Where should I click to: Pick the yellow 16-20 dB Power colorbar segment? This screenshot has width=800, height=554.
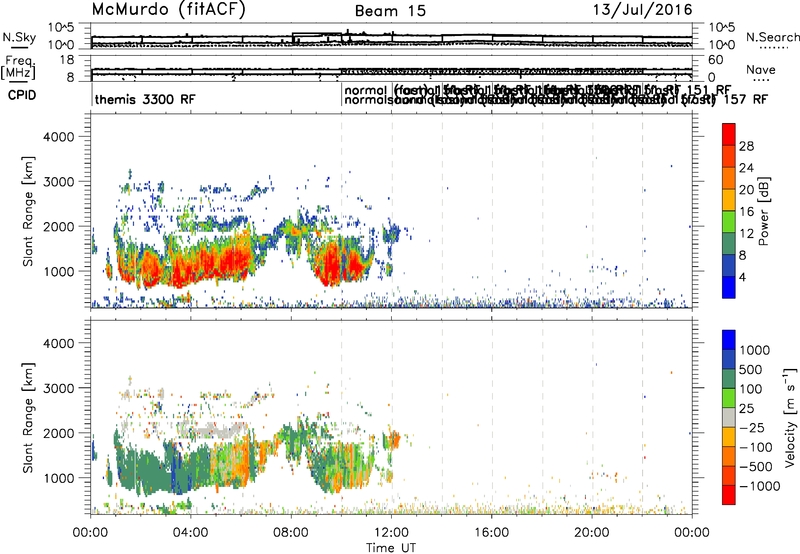[729, 200]
